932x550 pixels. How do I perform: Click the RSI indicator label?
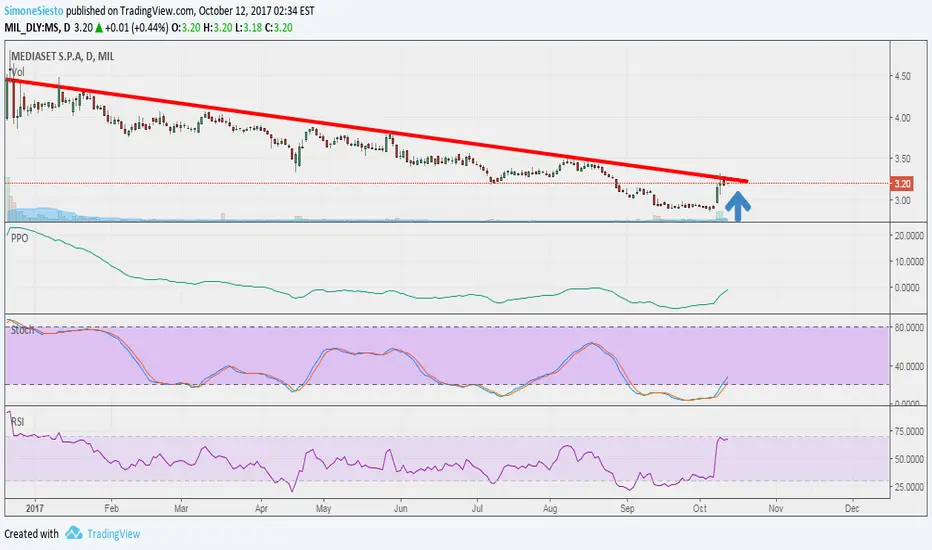pyautogui.click(x=18, y=422)
